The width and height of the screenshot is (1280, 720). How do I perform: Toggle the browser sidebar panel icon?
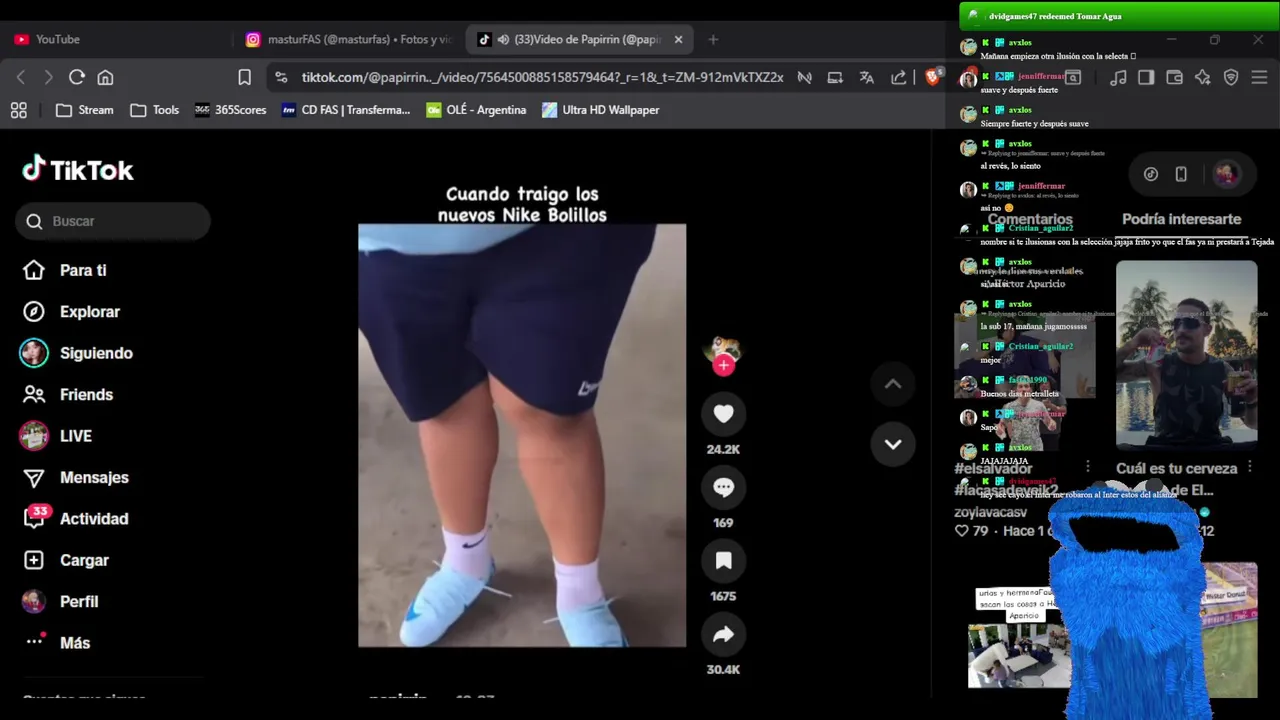click(x=1146, y=77)
